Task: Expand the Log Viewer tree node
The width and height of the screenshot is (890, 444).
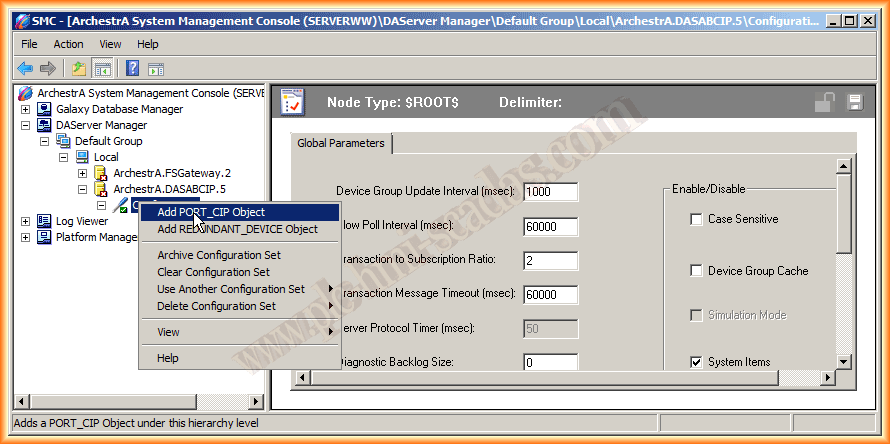Action: [x=26, y=221]
